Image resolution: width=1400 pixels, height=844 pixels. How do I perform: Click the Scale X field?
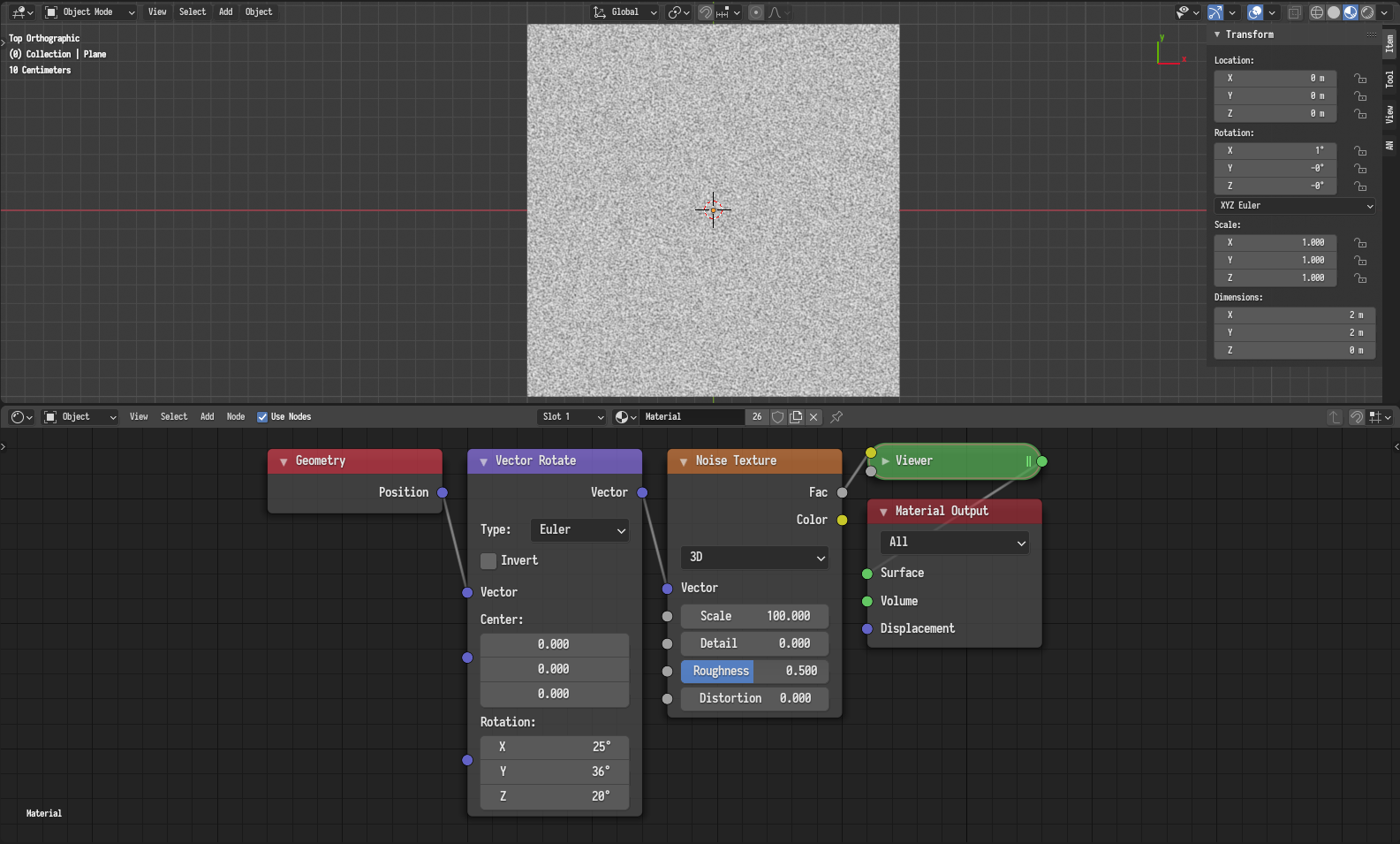click(1275, 242)
